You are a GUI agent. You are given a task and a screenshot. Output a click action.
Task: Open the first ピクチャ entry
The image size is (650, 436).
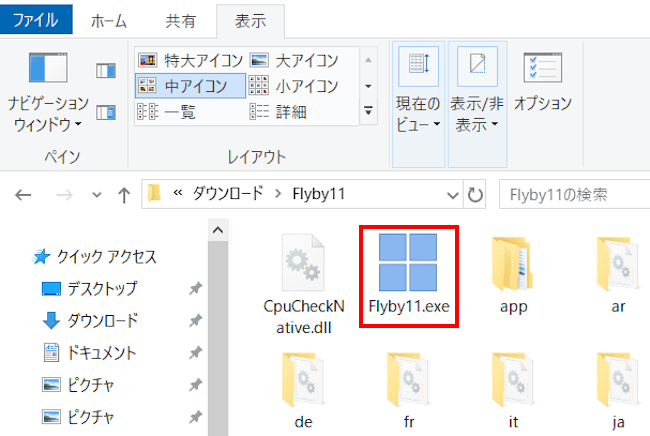[78, 385]
